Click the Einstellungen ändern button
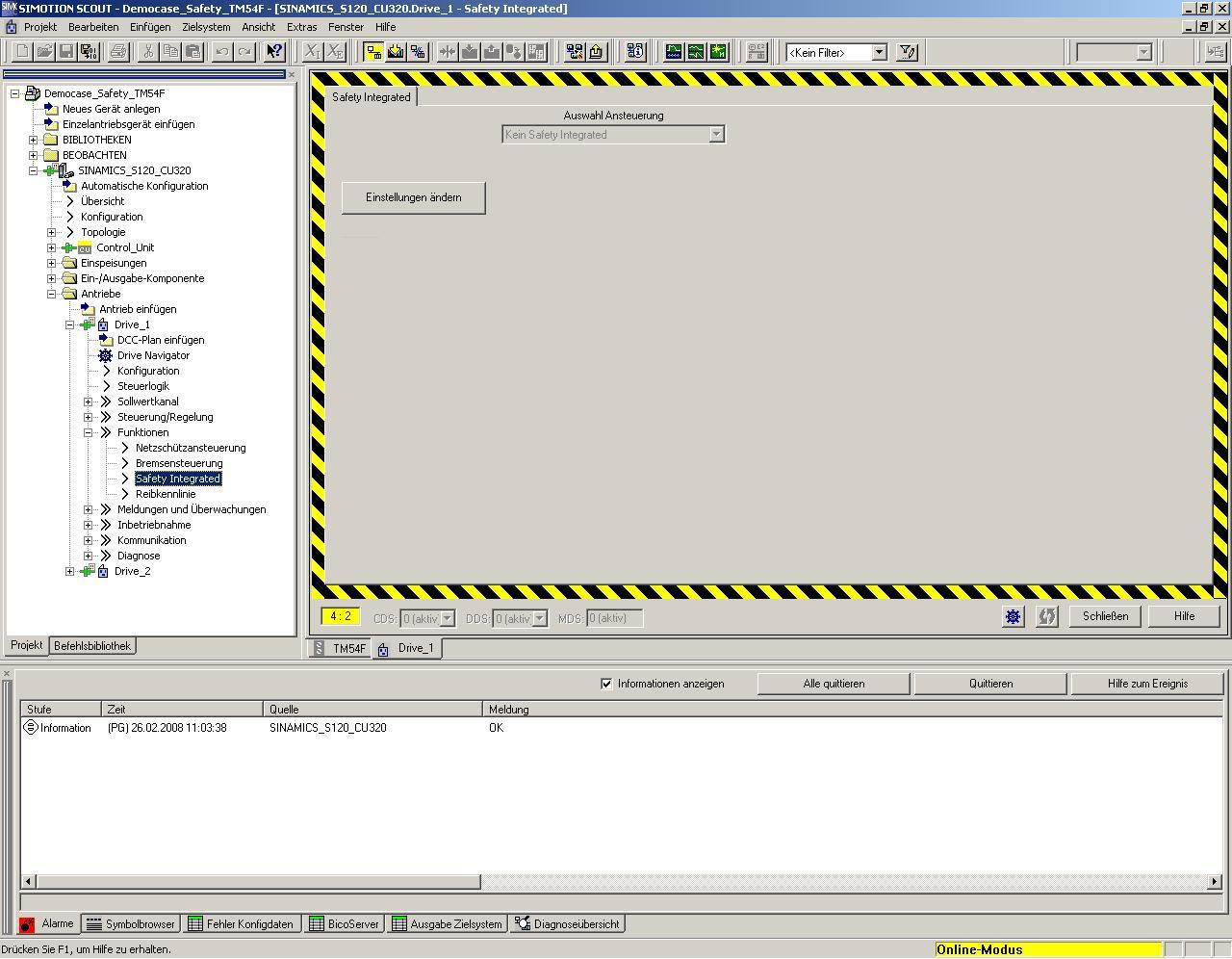 coord(414,197)
